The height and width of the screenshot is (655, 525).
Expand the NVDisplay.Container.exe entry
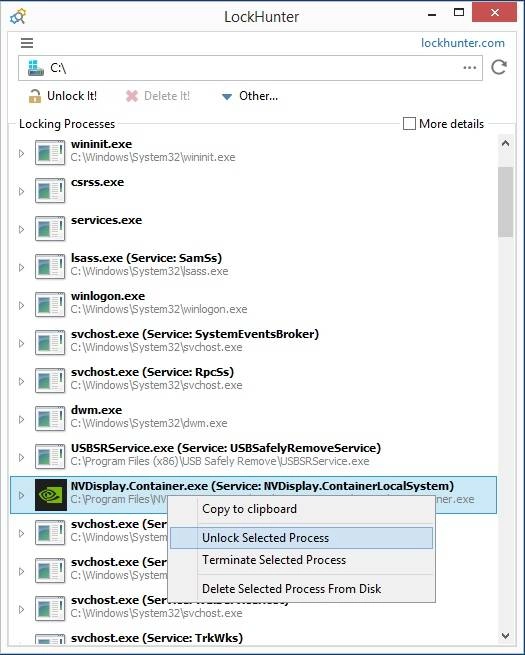coord(21,495)
